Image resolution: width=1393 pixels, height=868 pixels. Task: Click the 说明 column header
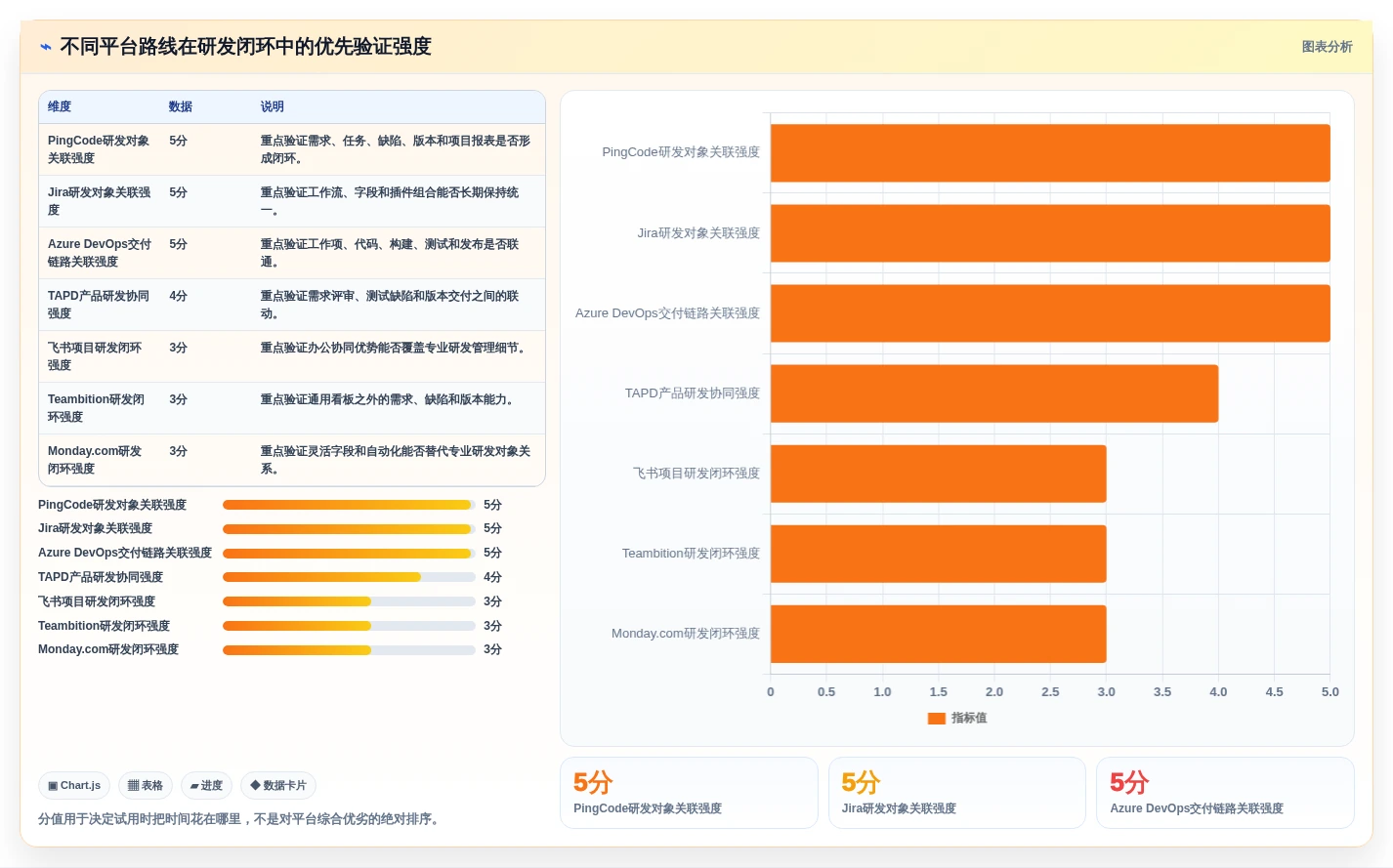[x=273, y=106]
